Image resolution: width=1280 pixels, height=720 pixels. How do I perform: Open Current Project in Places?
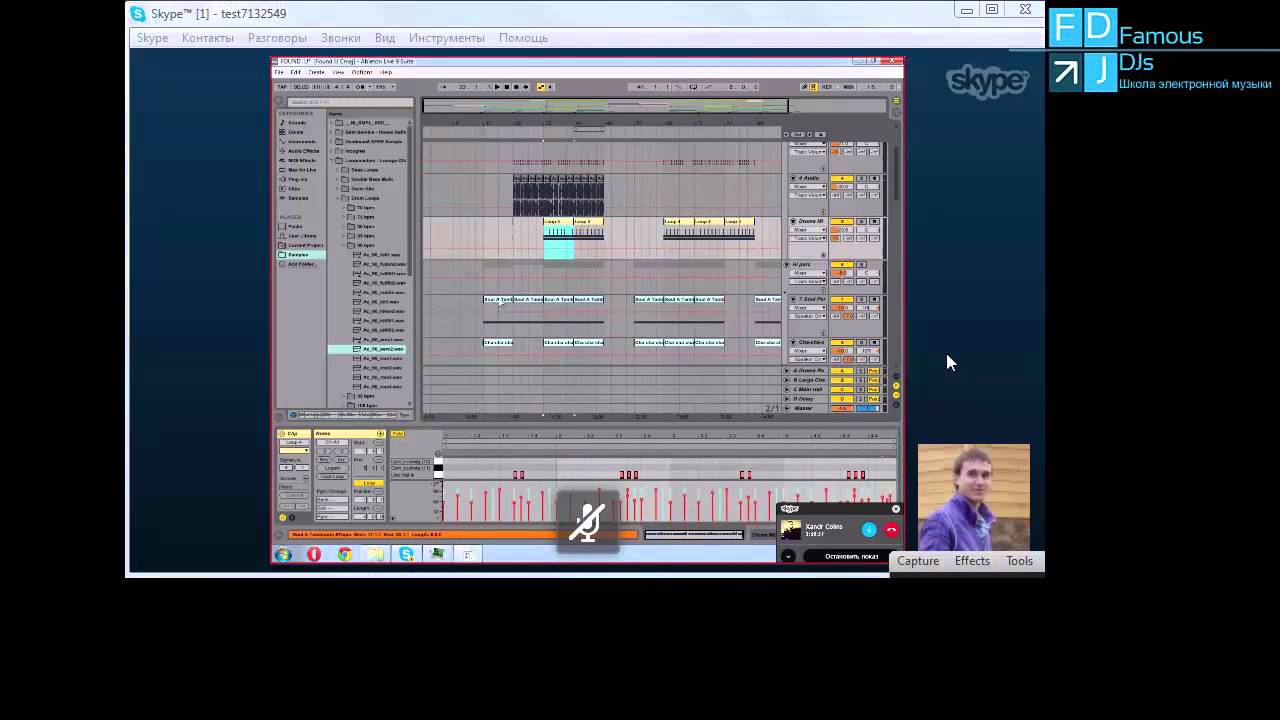point(301,245)
